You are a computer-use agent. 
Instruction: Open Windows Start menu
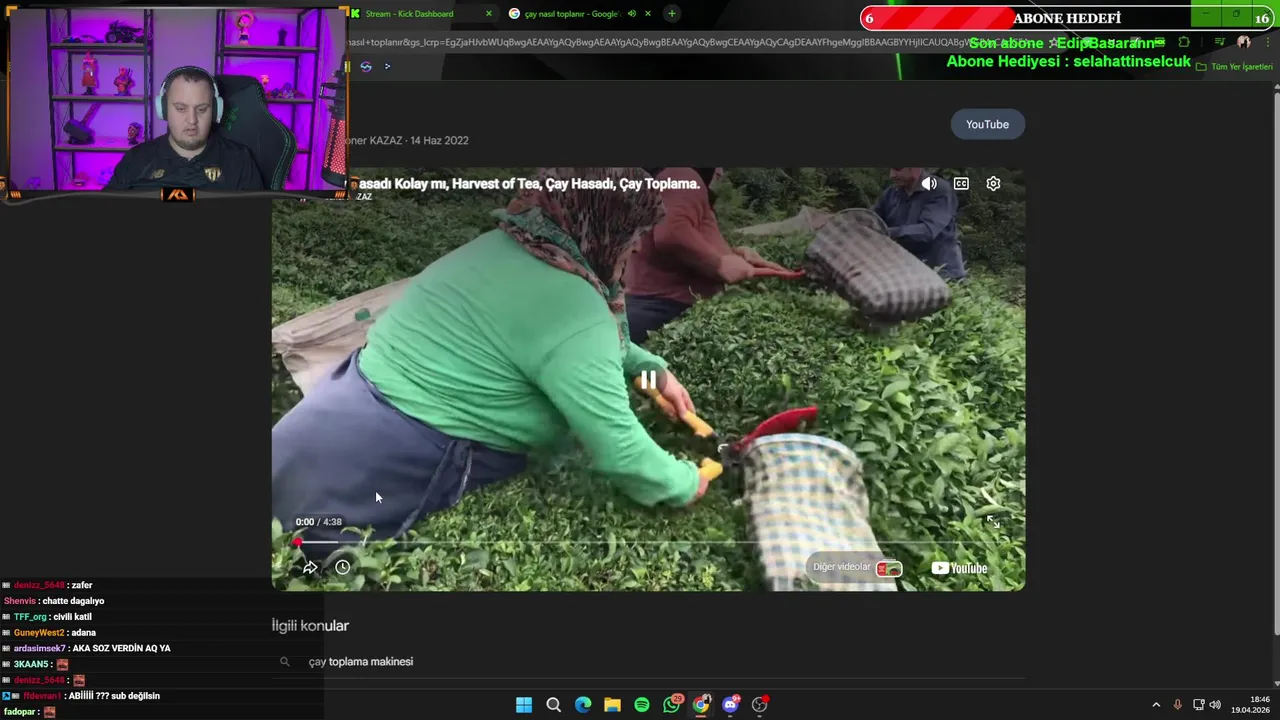(x=524, y=705)
